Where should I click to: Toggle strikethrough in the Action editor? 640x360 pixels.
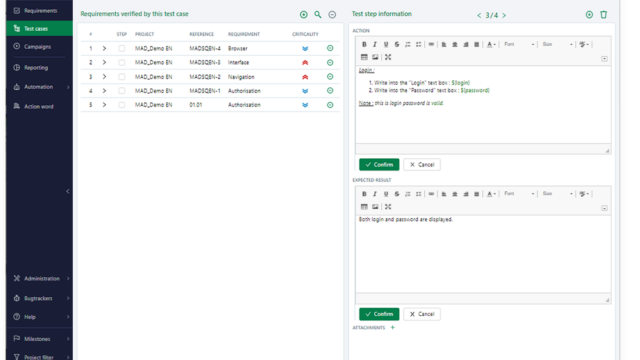[397, 44]
